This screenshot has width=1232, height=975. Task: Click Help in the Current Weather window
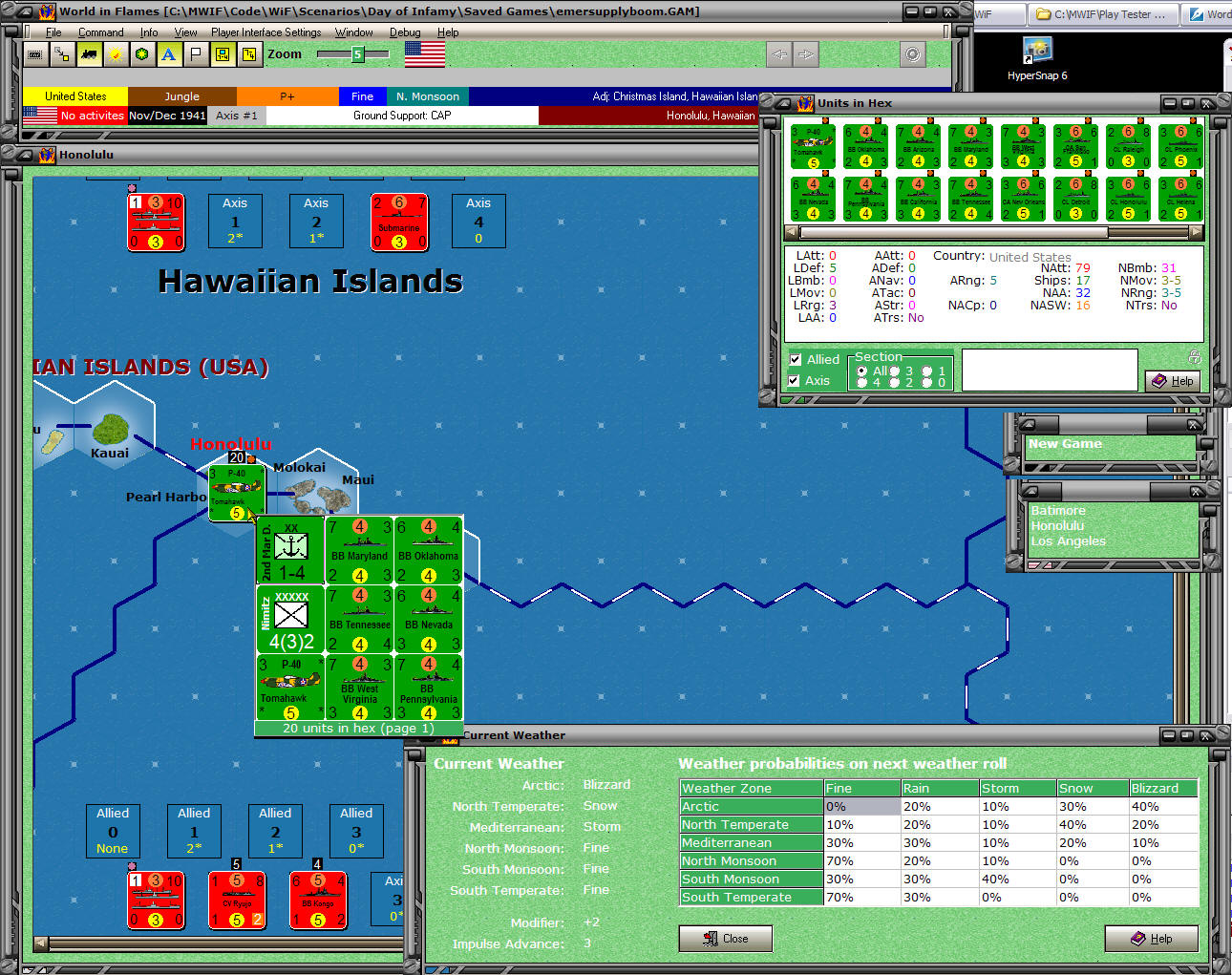[x=1152, y=939]
